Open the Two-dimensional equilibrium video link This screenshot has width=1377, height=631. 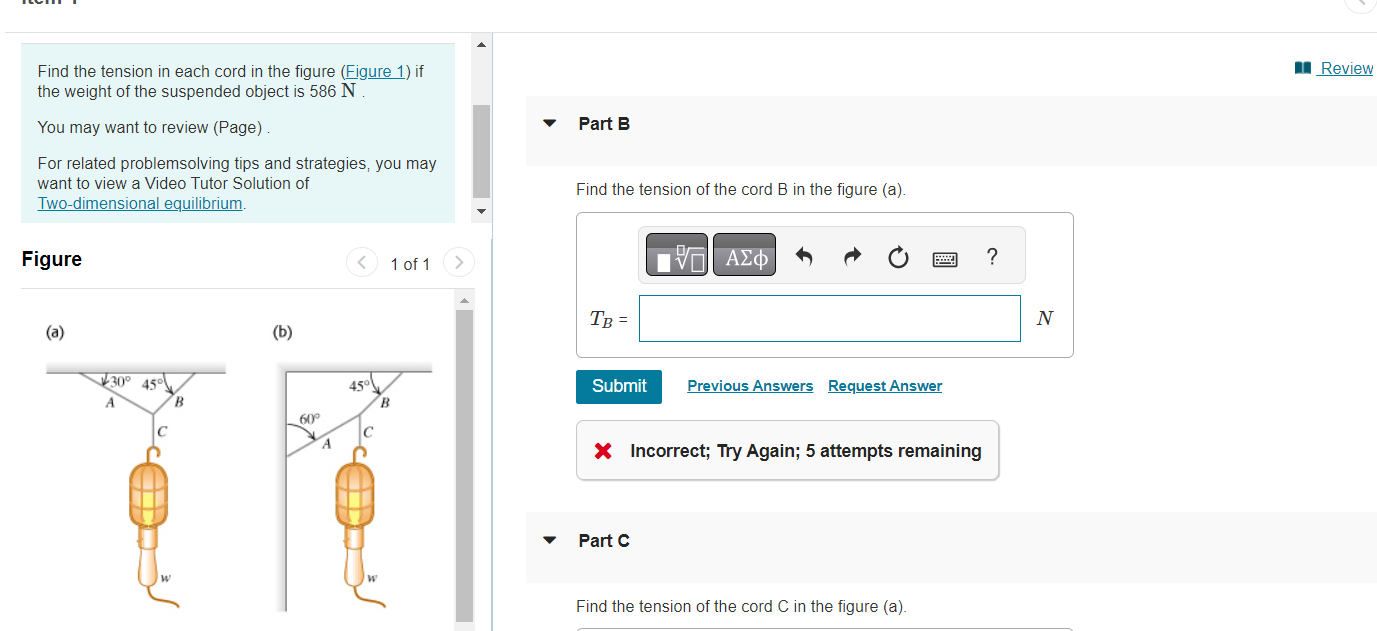(x=139, y=203)
